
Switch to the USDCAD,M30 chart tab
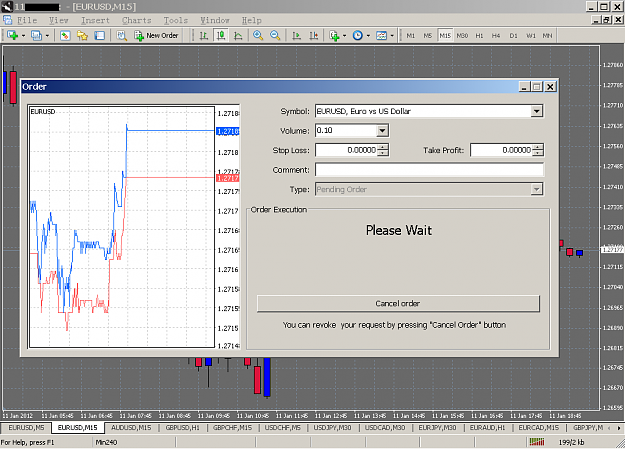[x=385, y=428]
